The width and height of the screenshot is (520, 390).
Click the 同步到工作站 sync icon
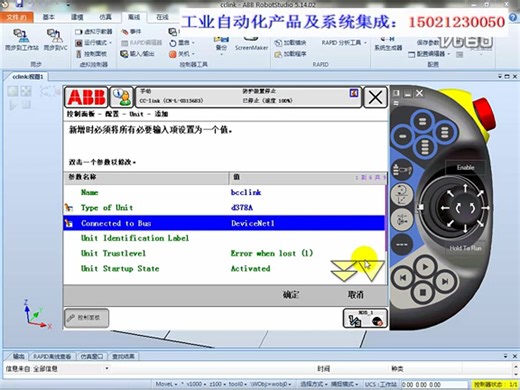(21, 39)
